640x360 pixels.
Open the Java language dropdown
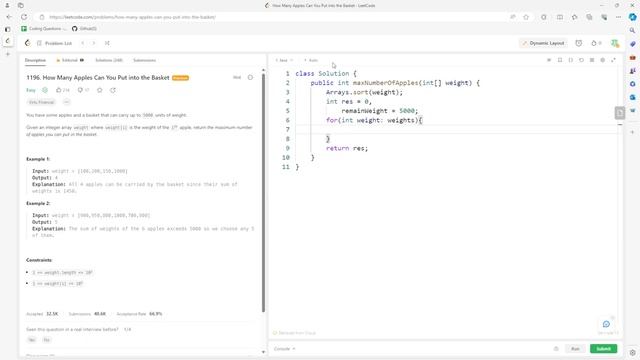[x=284, y=60]
